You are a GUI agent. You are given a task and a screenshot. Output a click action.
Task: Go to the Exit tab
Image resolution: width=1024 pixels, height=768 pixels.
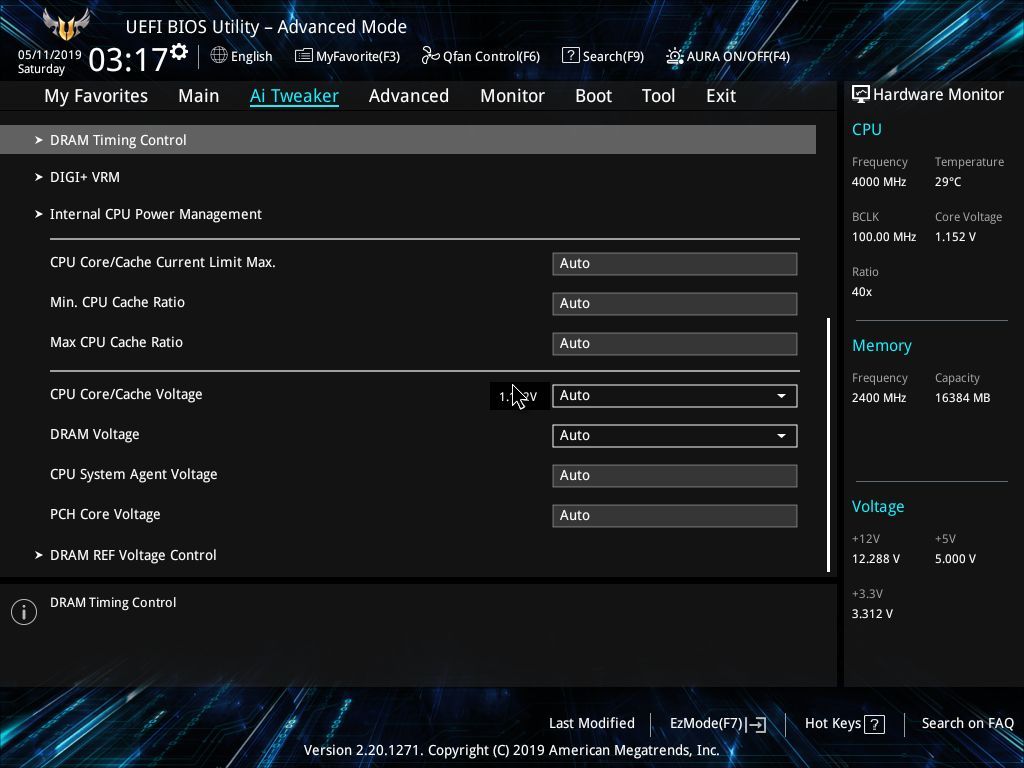tap(721, 96)
